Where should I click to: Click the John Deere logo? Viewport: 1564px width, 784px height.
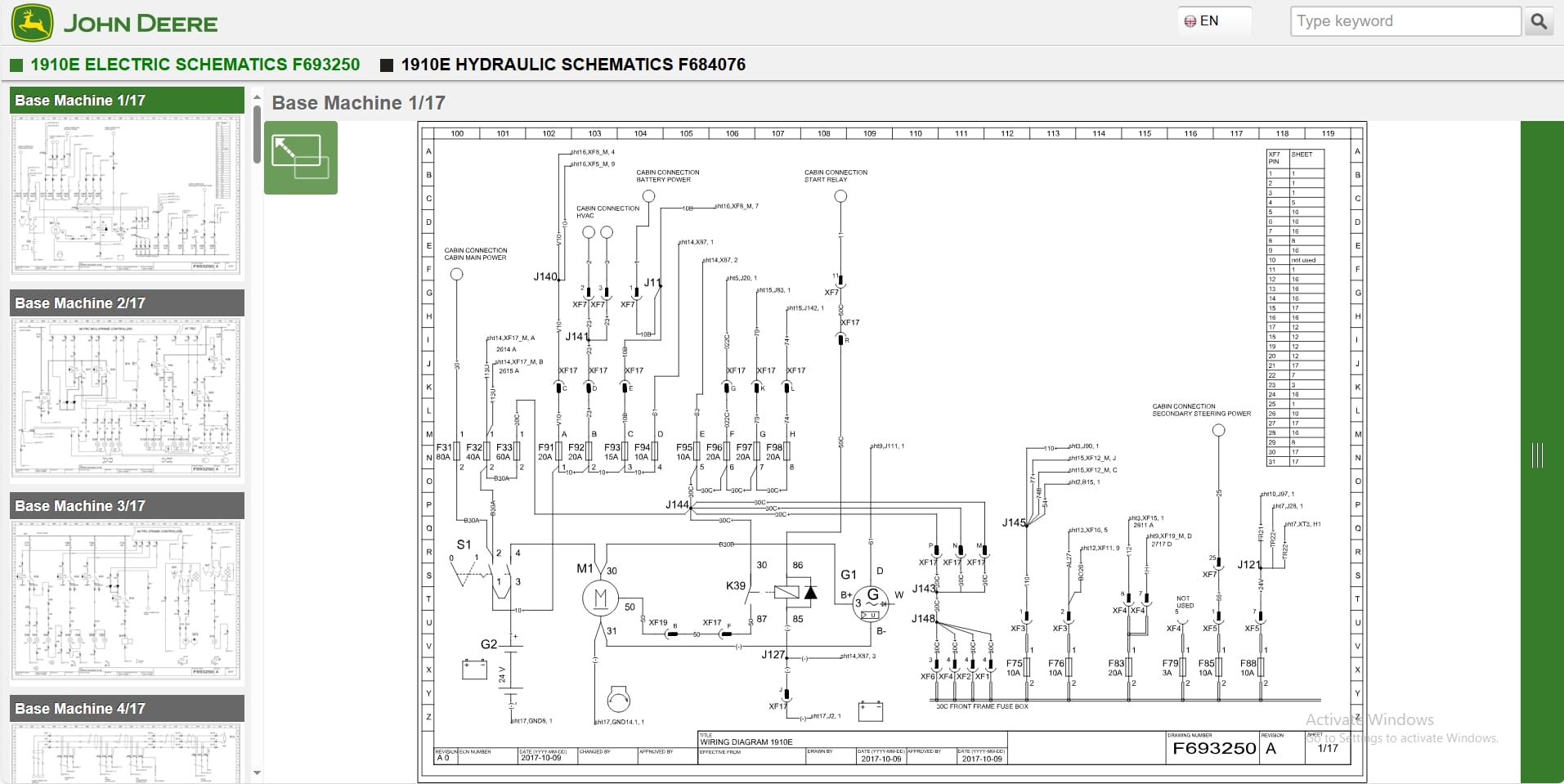(33, 22)
